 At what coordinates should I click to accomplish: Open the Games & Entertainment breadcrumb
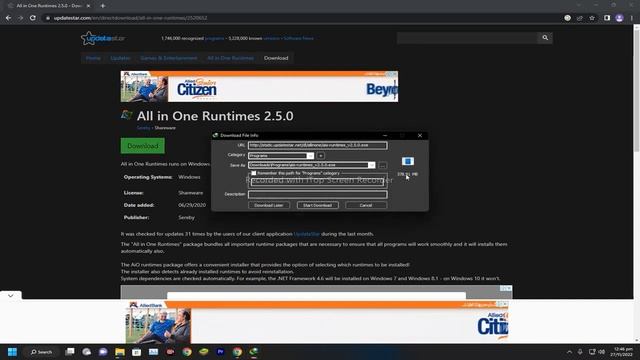[x=169, y=58]
